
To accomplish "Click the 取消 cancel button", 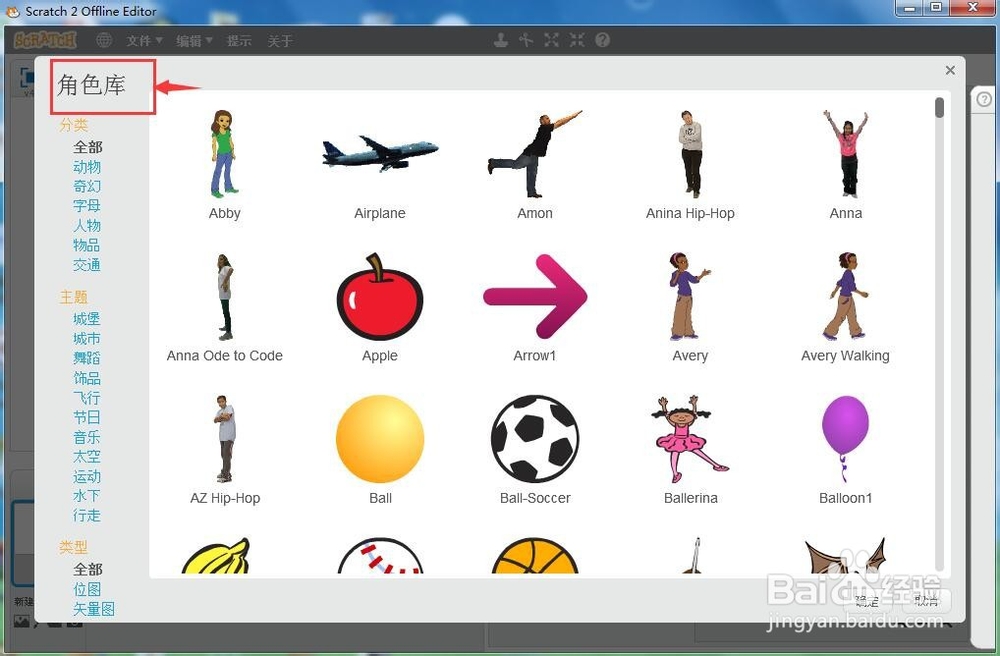I will [x=926, y=601].
